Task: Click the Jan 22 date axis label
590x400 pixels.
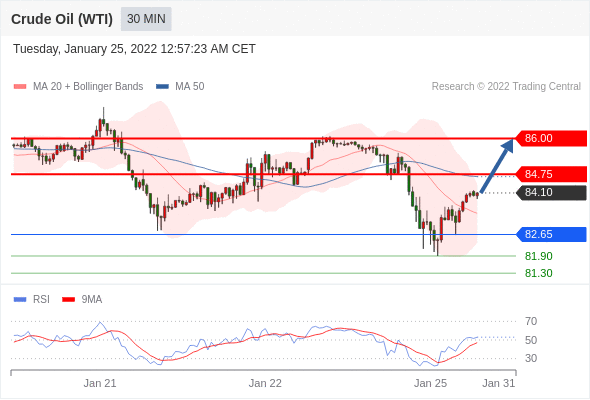Action: pyautogui.click(x=265, y=383)
